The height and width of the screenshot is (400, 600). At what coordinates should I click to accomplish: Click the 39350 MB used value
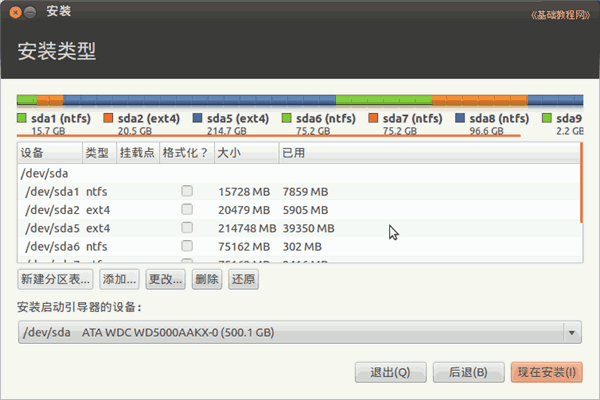pos(308,228)
